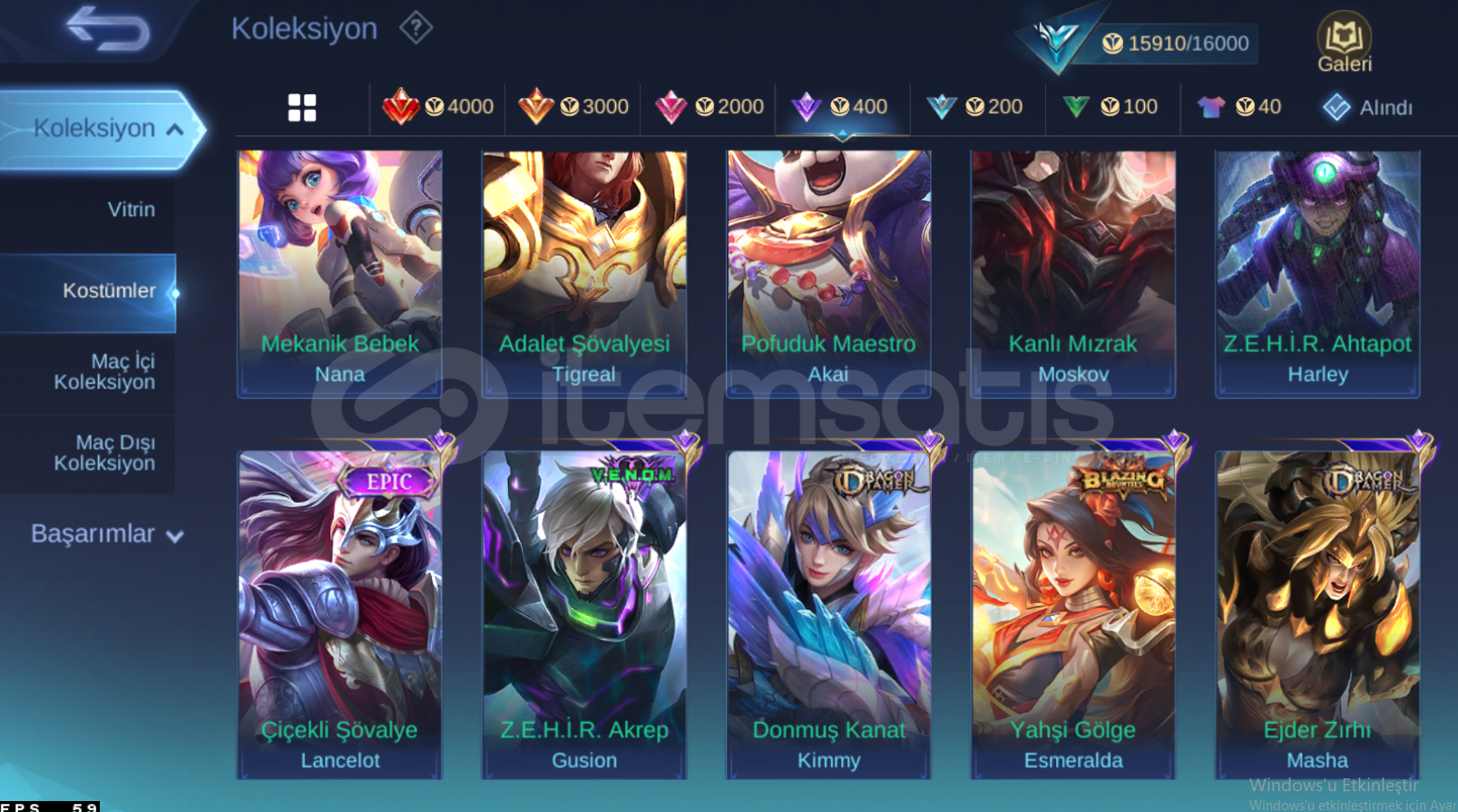Go back using the return arrow icon
Viewport: 1458px width, 812px height.
coord(108,28)
